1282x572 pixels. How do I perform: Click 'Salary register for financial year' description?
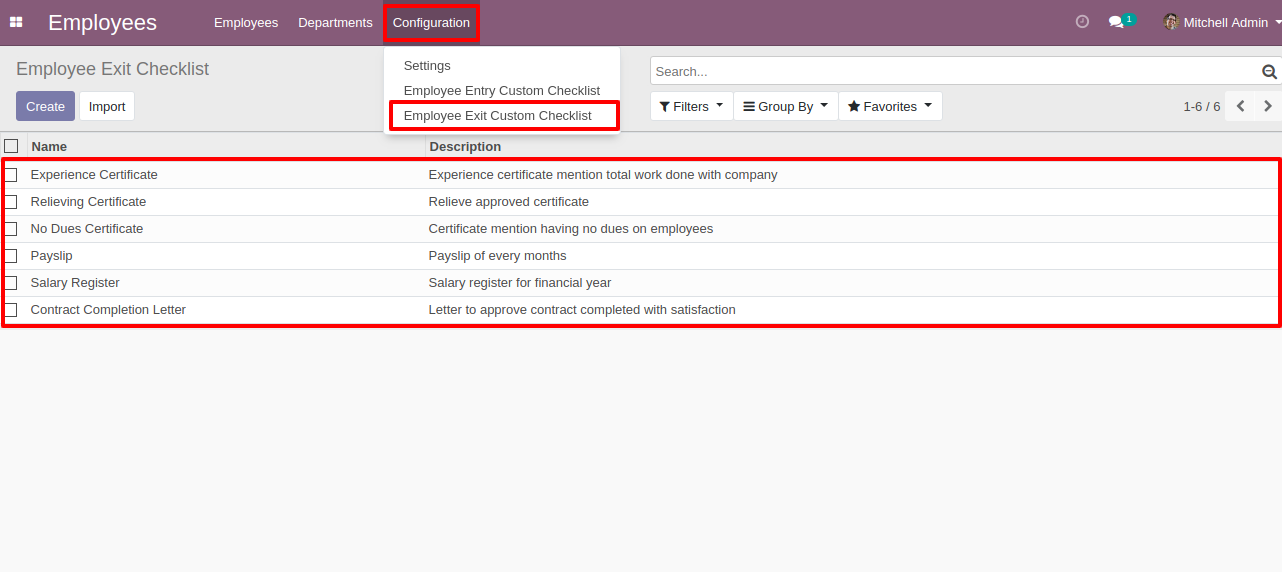(520, 283)
